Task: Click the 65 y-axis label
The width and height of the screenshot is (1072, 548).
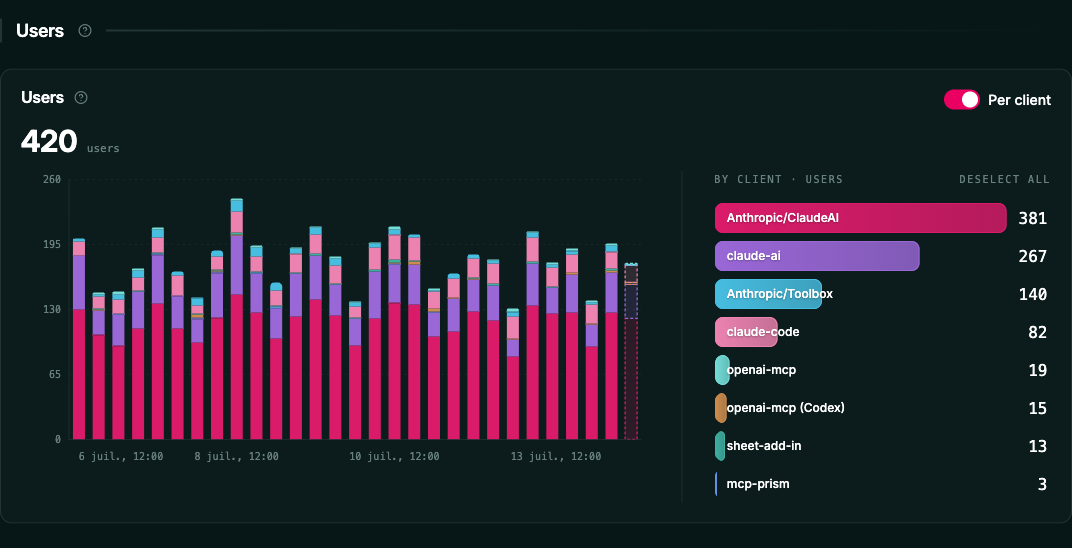Action: point(55,374)
